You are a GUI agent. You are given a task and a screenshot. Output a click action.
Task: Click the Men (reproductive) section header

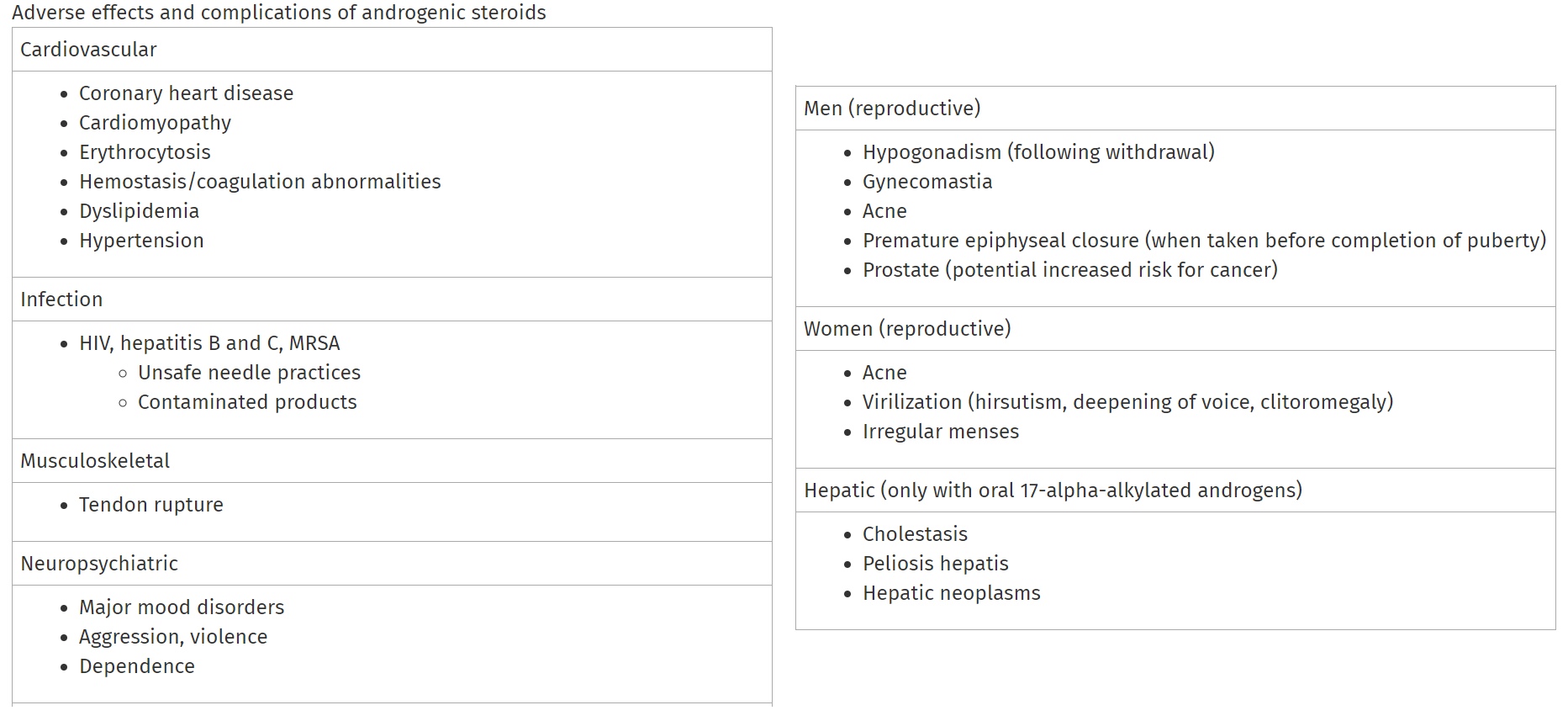[x=892, y=109]
